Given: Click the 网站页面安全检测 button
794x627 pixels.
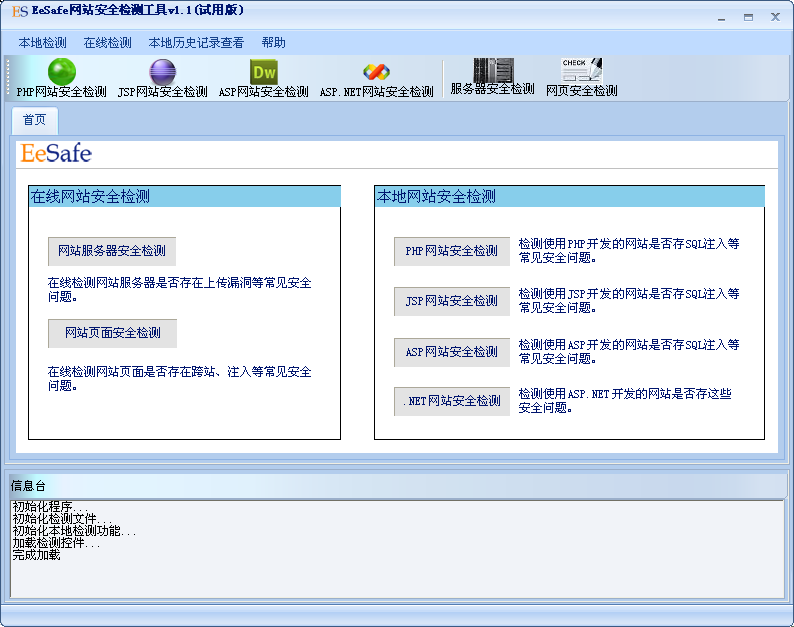Looking at the screenshot, I should 112,333.
